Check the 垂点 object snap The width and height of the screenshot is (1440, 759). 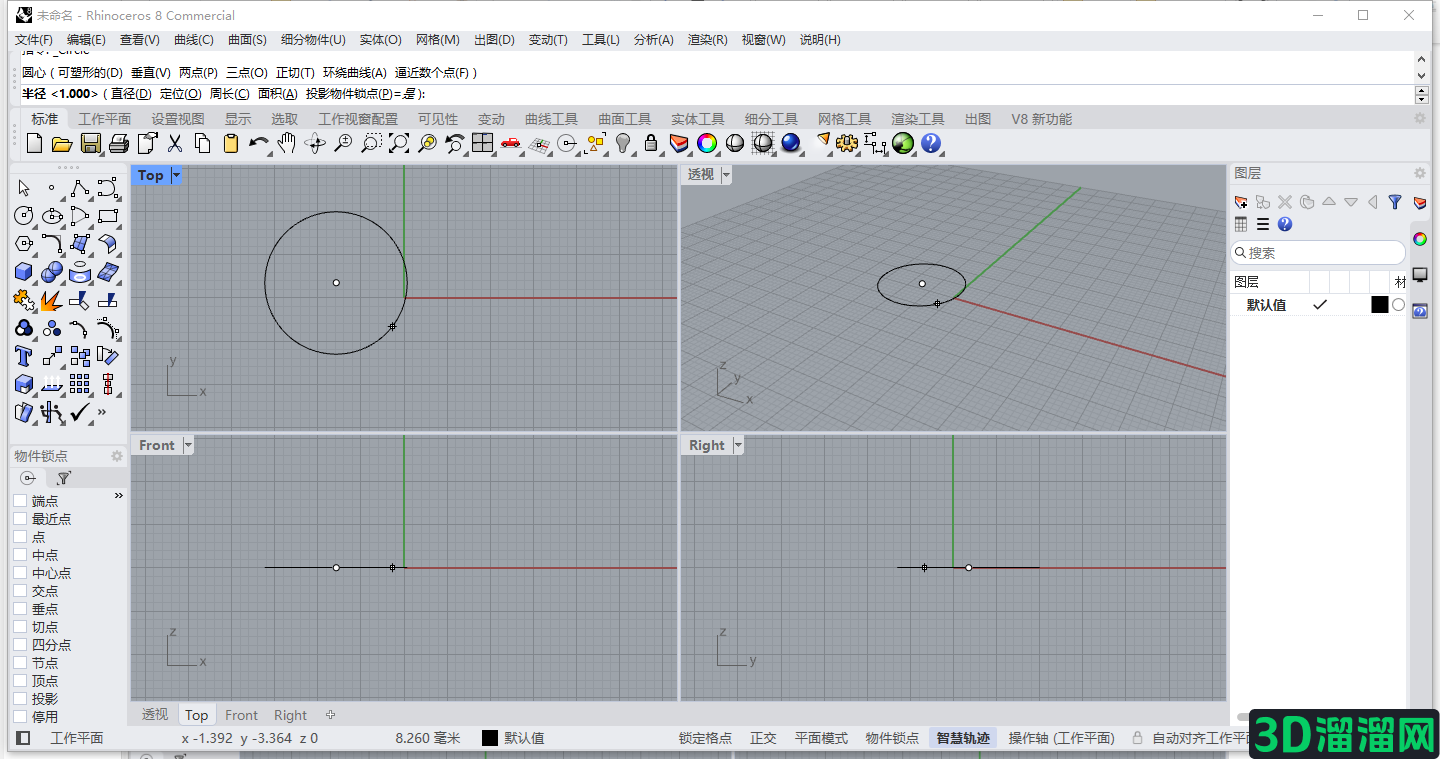coord(20,609)
